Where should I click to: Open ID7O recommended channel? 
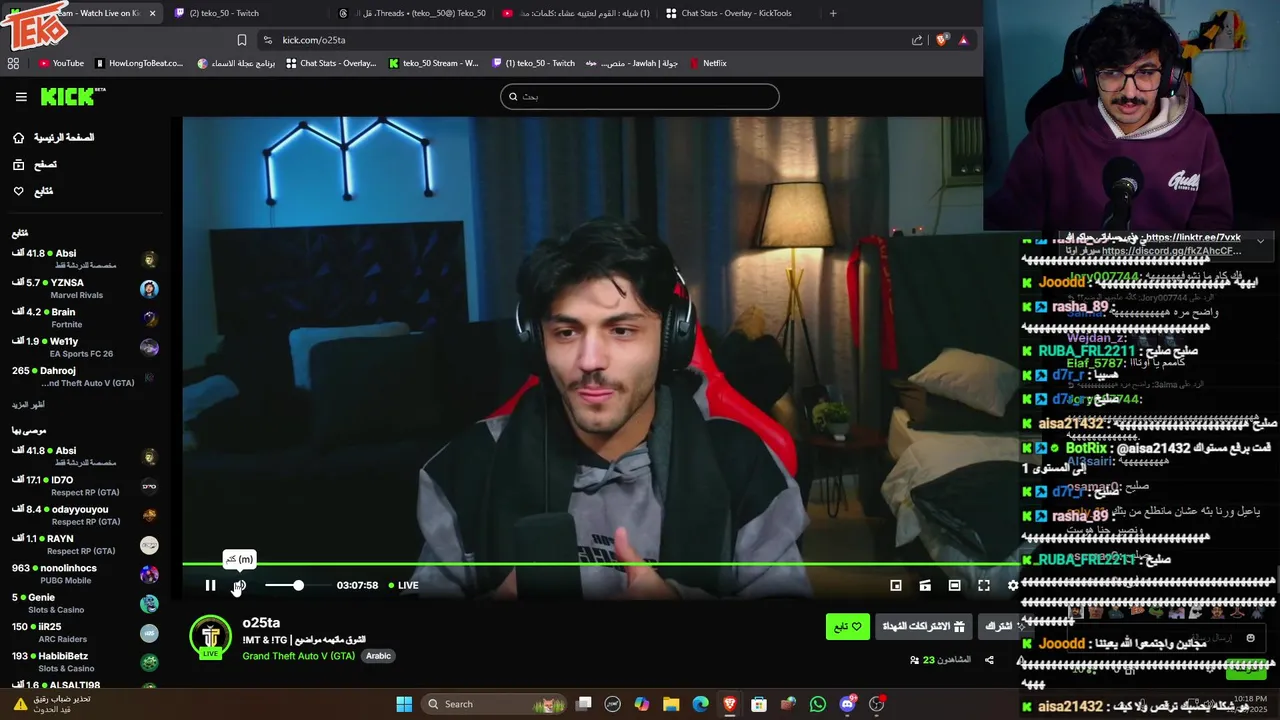coord(85,486)
